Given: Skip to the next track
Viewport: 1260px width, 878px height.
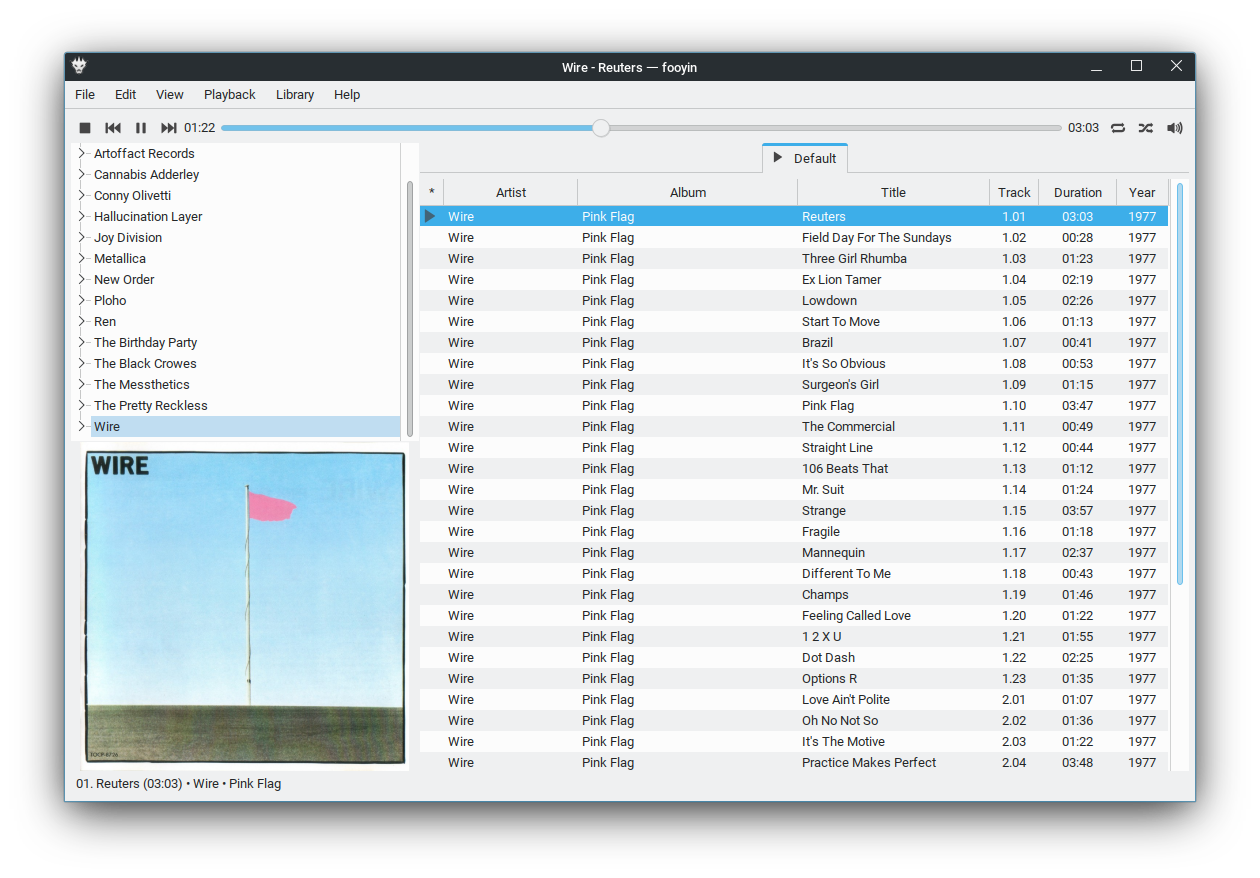Looking at the screenshot, I should tap(169, 128).
